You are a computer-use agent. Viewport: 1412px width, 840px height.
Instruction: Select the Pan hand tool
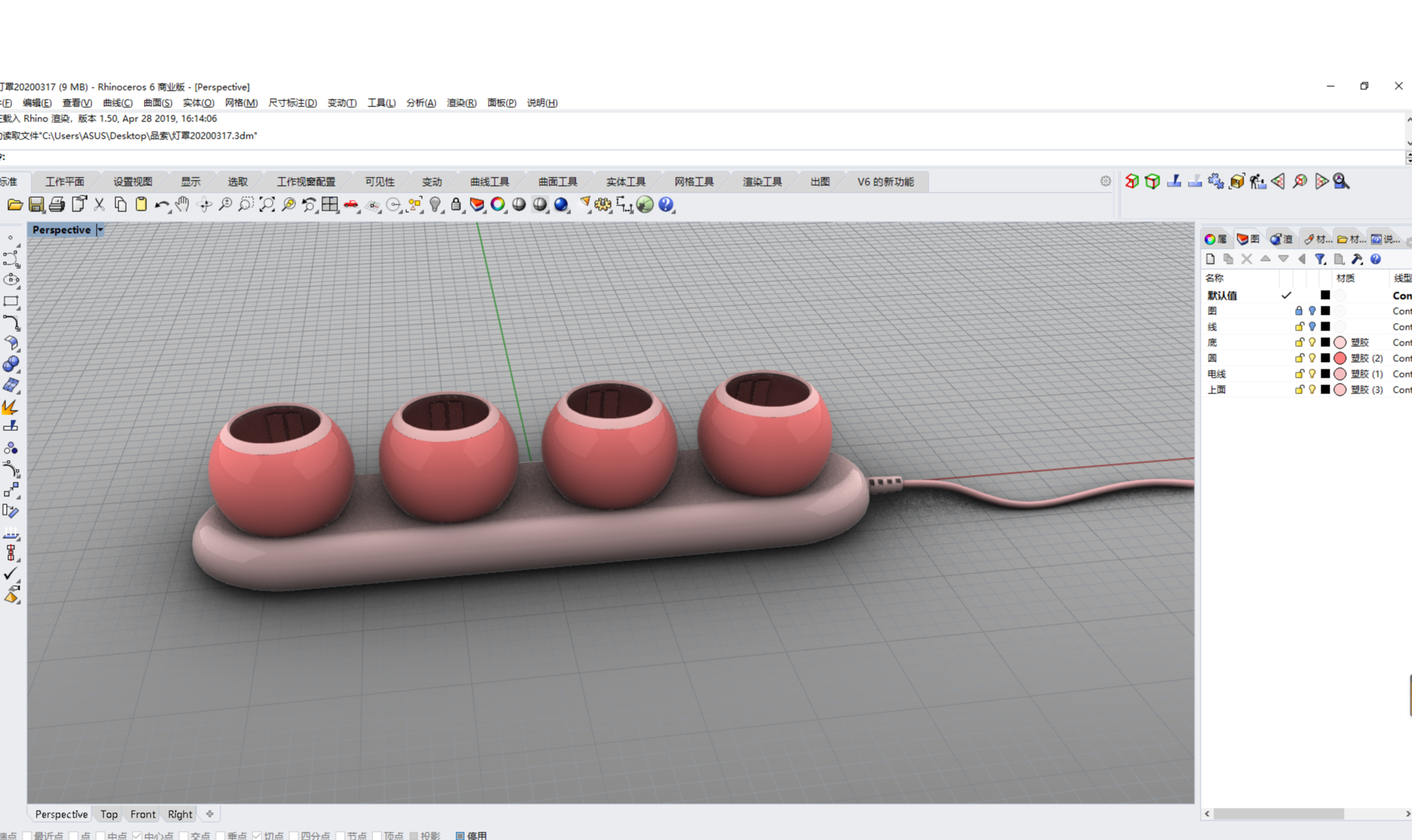pos(182,205)
